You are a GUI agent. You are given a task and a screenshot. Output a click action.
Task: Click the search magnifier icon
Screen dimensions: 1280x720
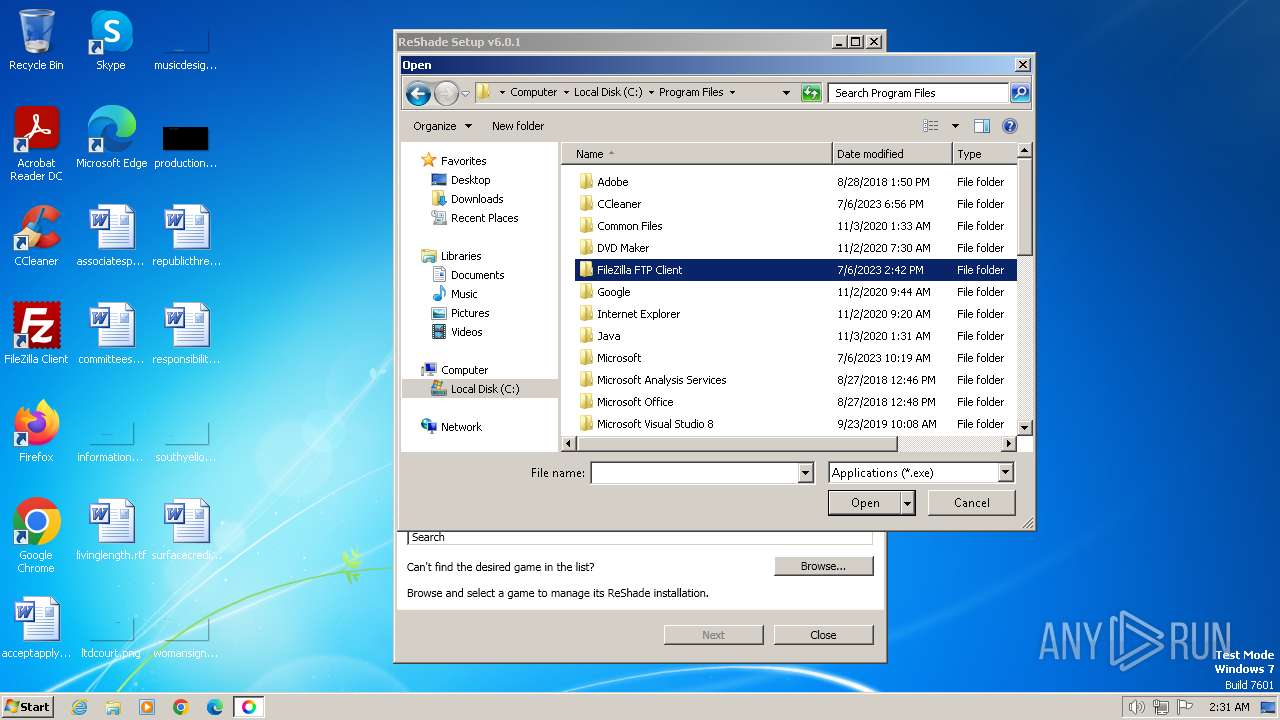tap(1019, 93)
